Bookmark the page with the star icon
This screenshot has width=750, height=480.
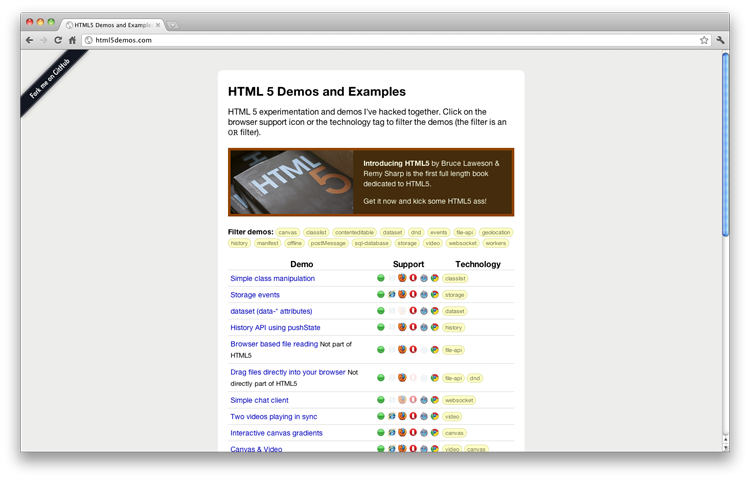click(x=704, y=40)
